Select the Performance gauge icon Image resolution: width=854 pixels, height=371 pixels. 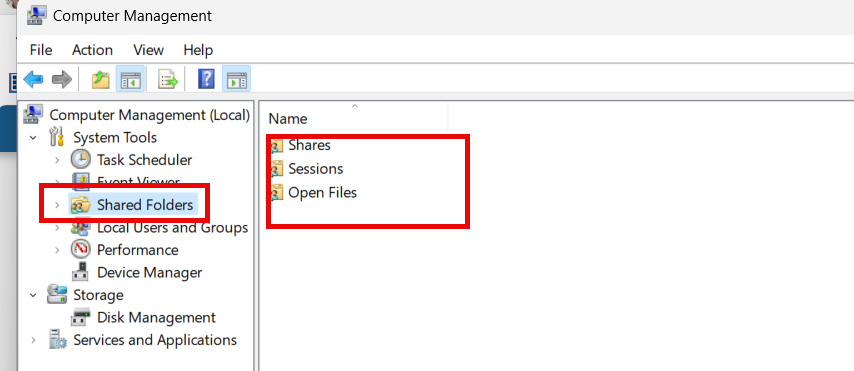point(81,250)
